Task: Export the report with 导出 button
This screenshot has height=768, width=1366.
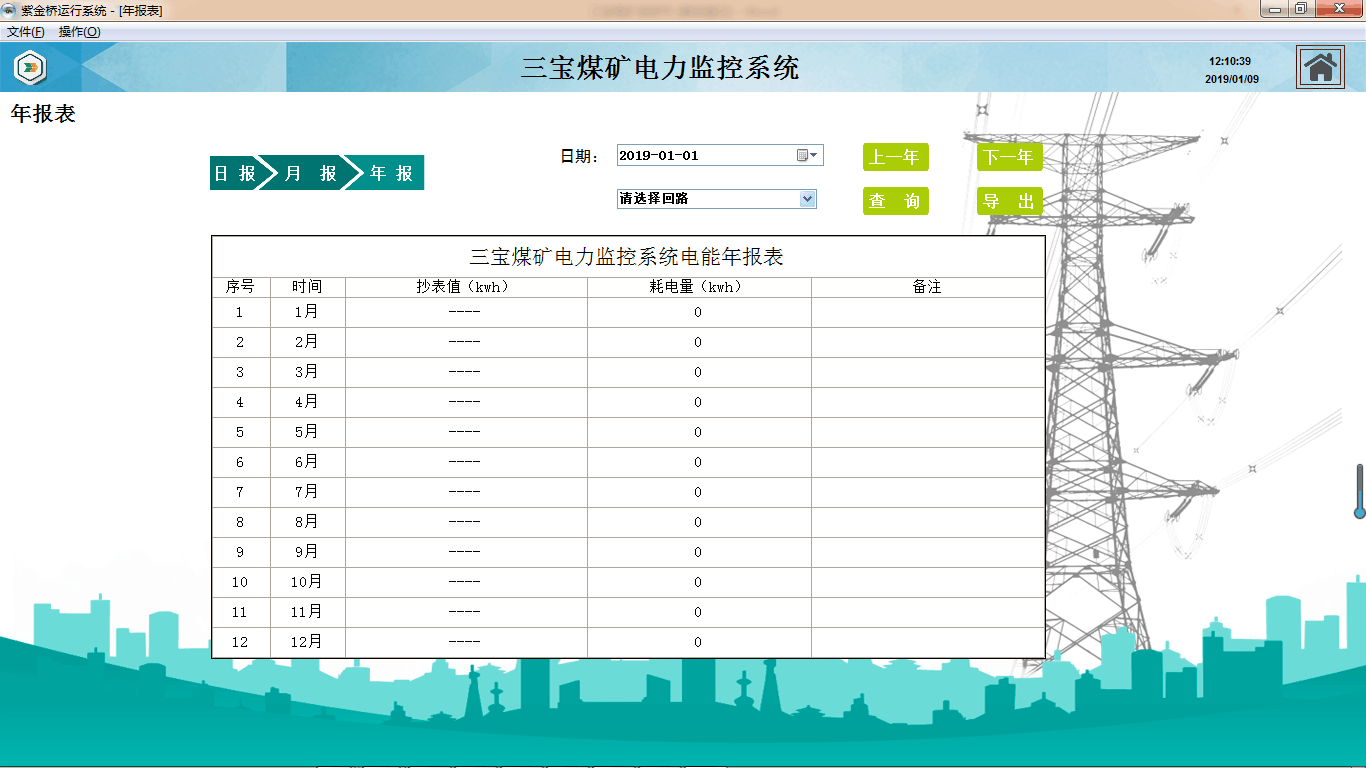Action: pos(1009,201)
